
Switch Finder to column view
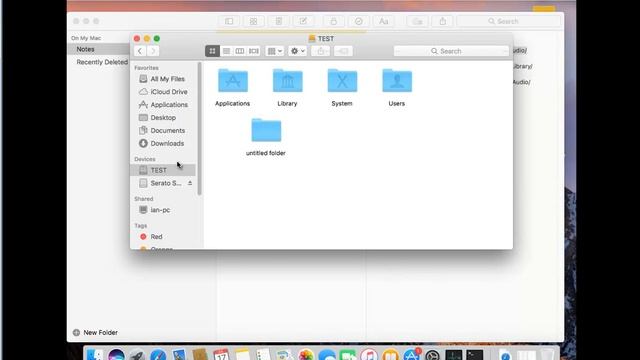coord(240,51)
